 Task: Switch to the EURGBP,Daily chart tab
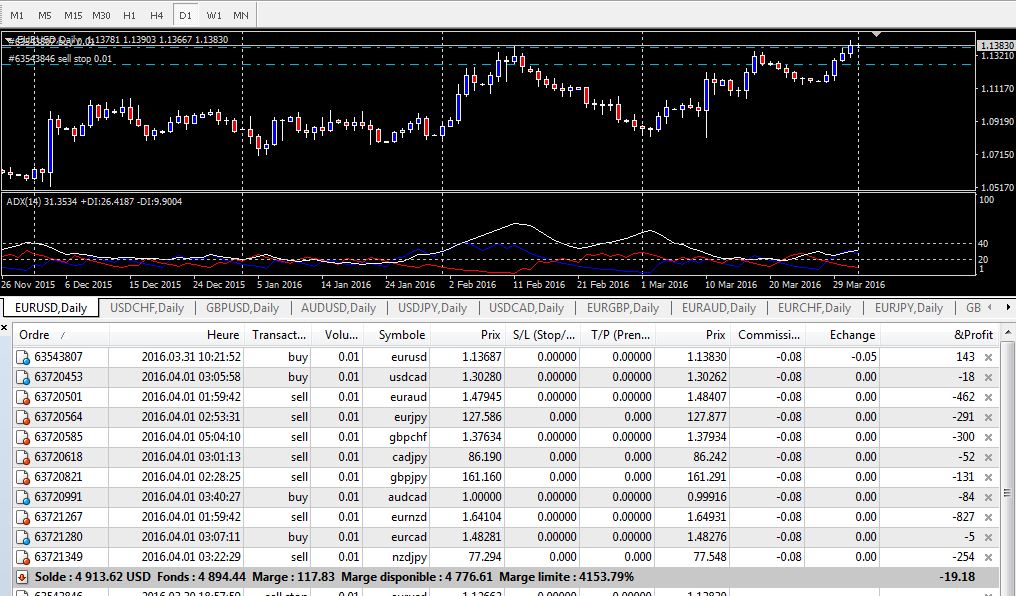pyautogui.click(x=623, y=308)
